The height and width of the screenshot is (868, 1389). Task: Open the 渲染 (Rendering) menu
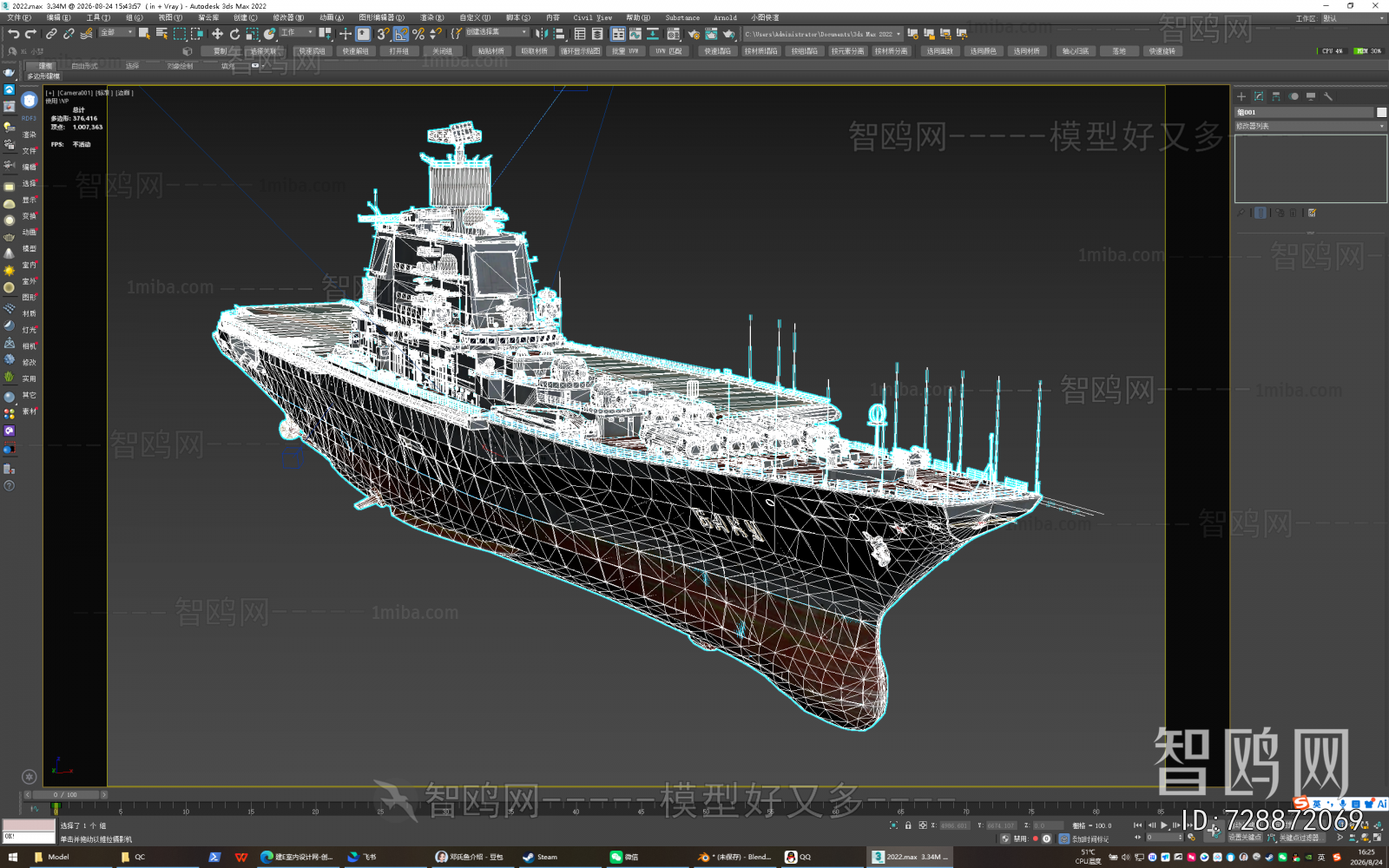[x=431, y=17]
